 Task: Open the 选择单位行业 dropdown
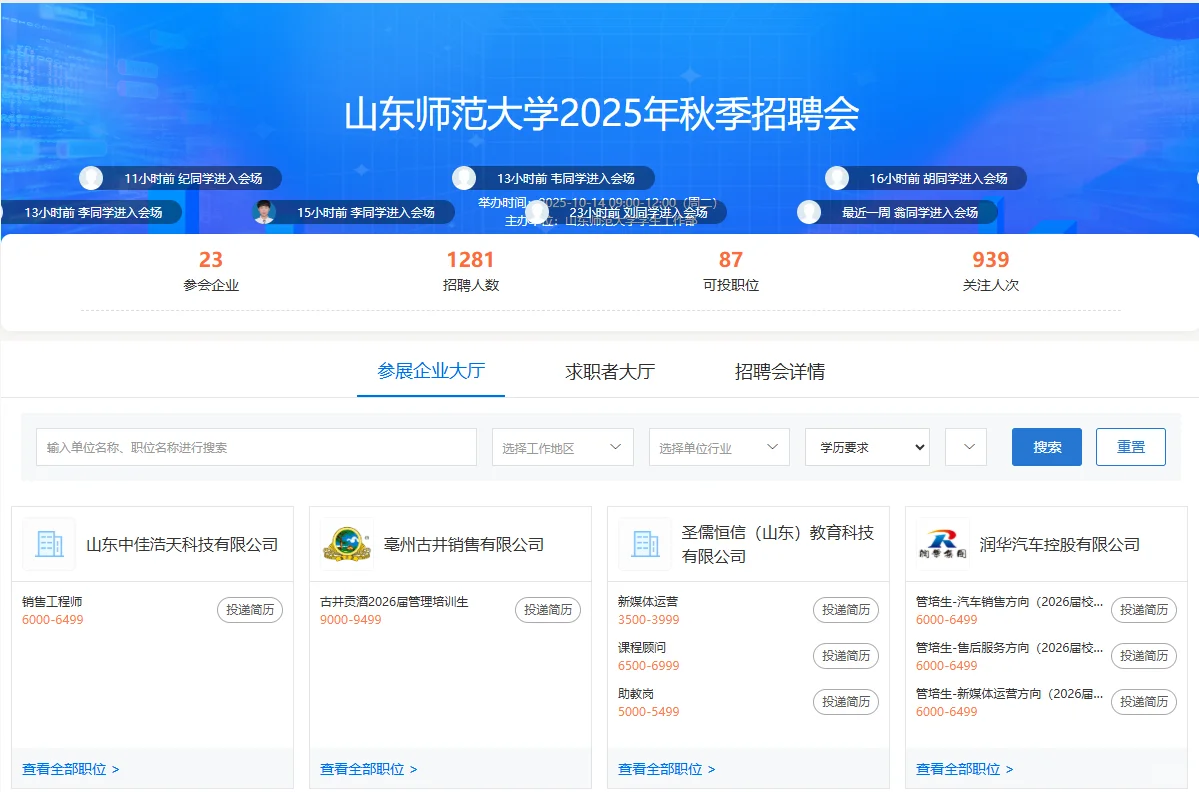[x=720, y=447]
